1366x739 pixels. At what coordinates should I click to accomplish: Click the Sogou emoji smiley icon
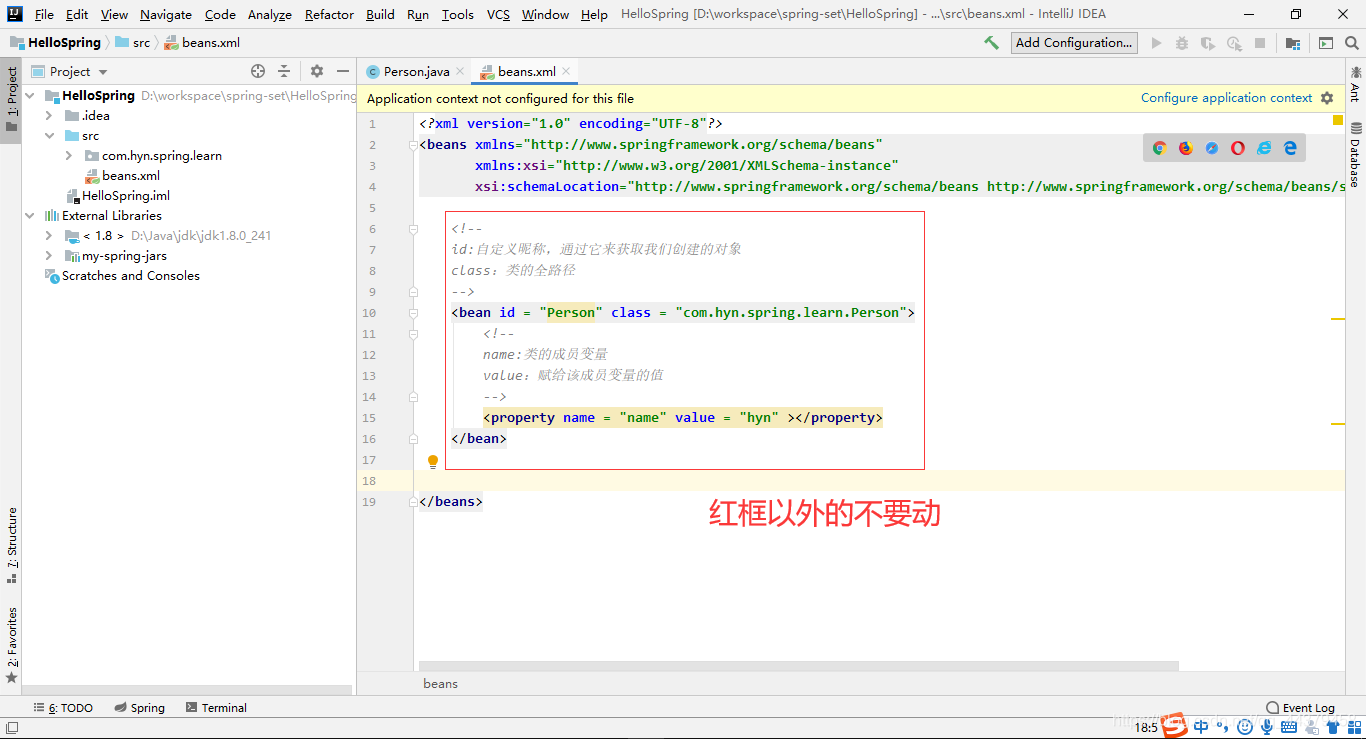click(1246, 727)
